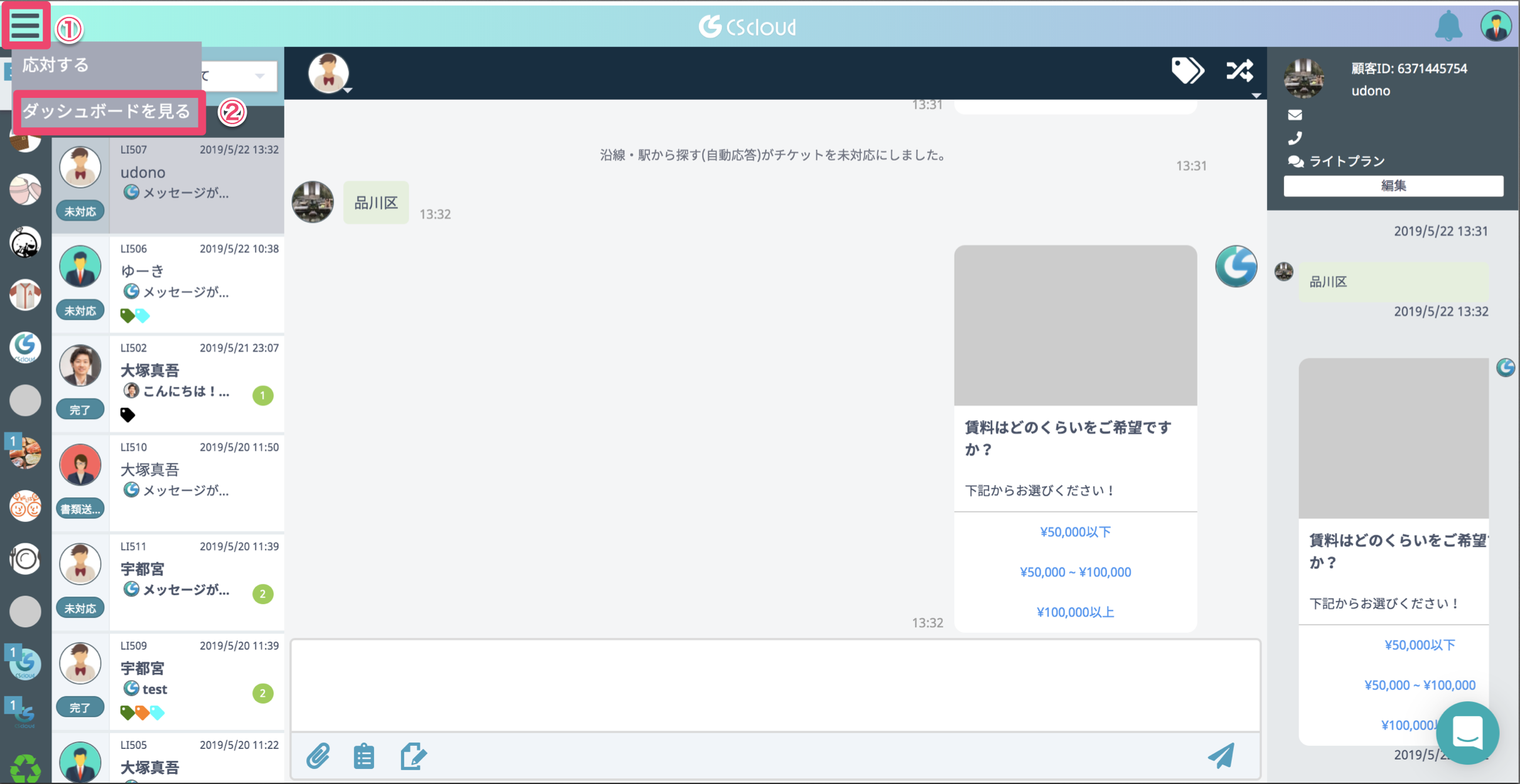Image resolution: width=1520 pixels, height=784 pixels.
Task: Select sidebar green recycle account icon
Action: (x=25, y=769)
